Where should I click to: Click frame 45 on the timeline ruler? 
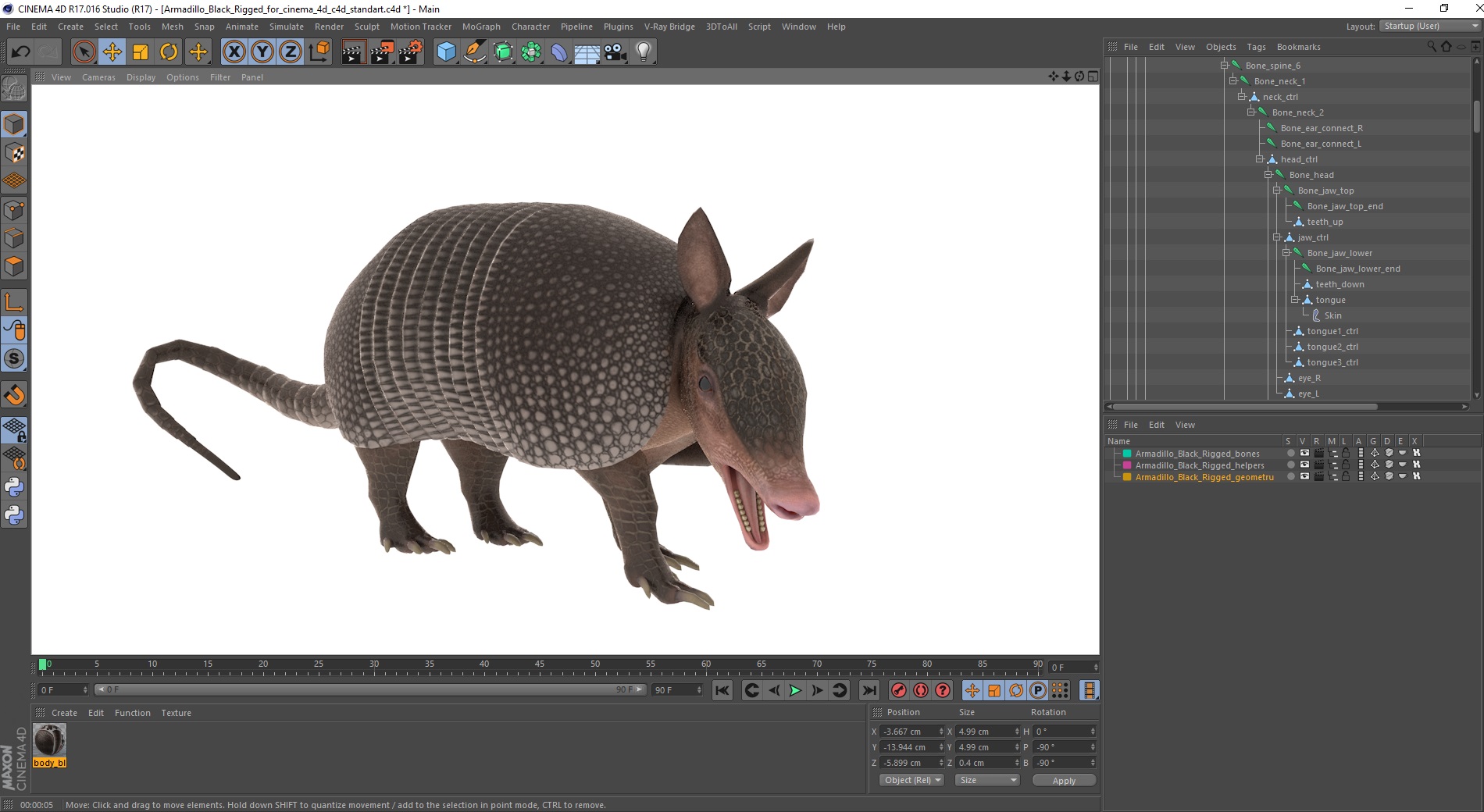[x=540, y=665]
